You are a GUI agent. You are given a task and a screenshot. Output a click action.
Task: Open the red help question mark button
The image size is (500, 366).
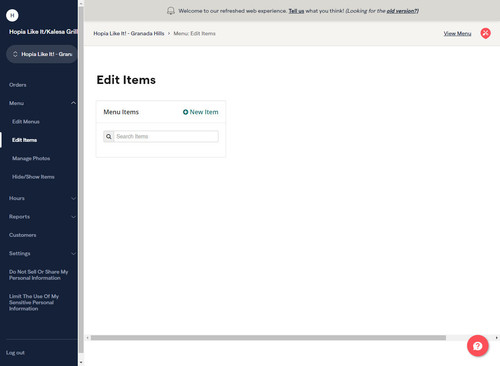478,346
